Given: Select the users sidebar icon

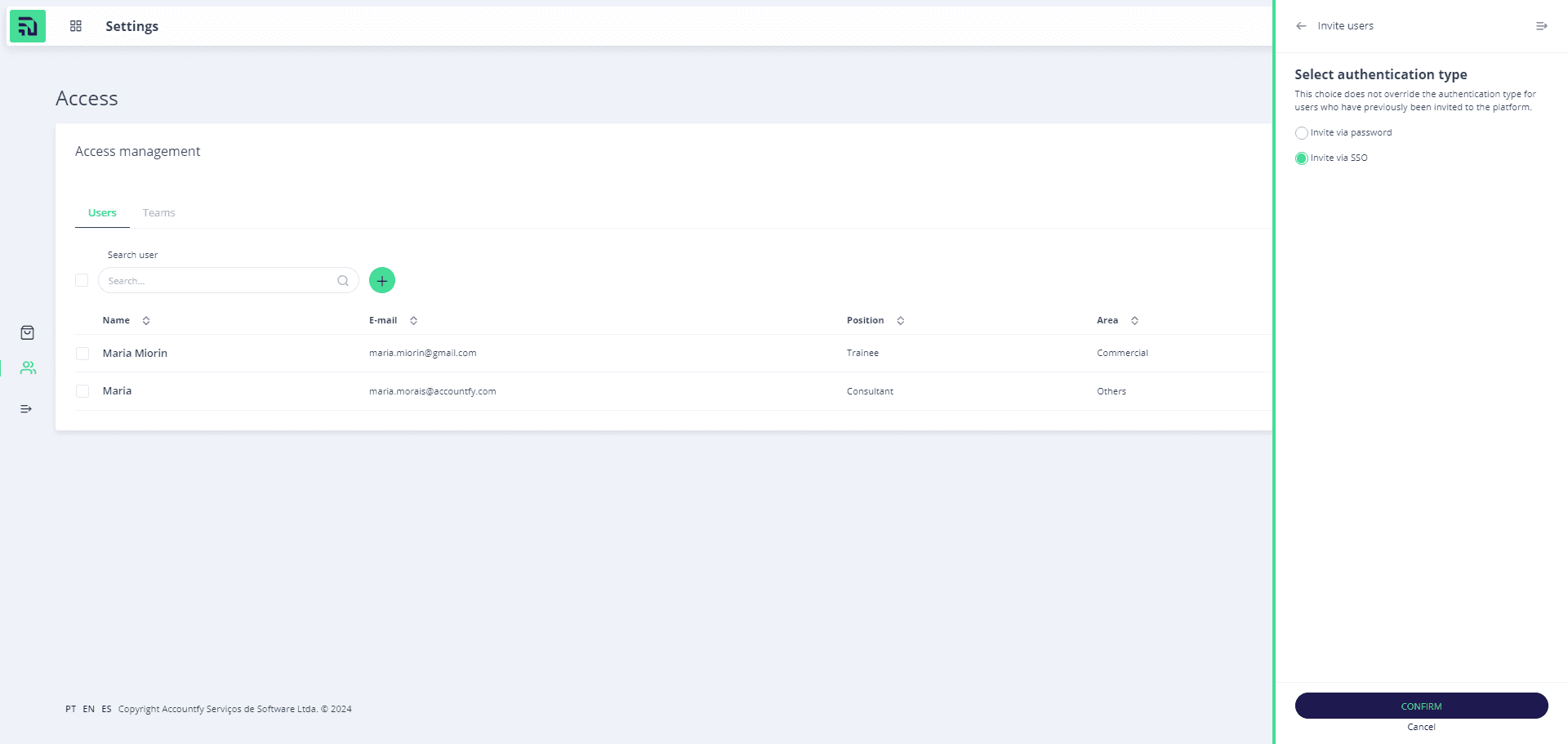Looking at the screenshot, I should coord(28,368).
